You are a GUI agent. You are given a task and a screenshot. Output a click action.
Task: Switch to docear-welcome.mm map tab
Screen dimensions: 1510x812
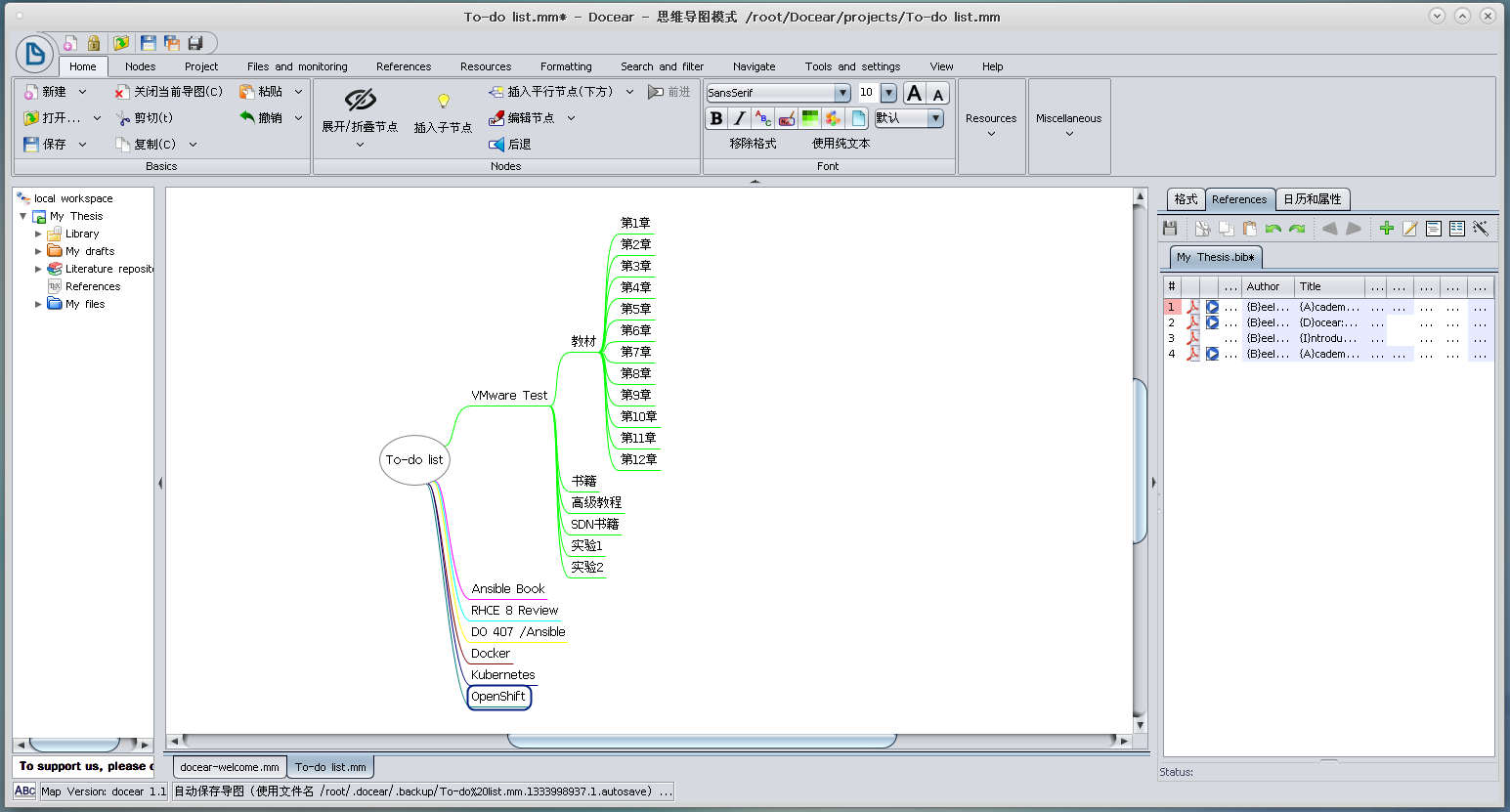(x=230, y=767)
